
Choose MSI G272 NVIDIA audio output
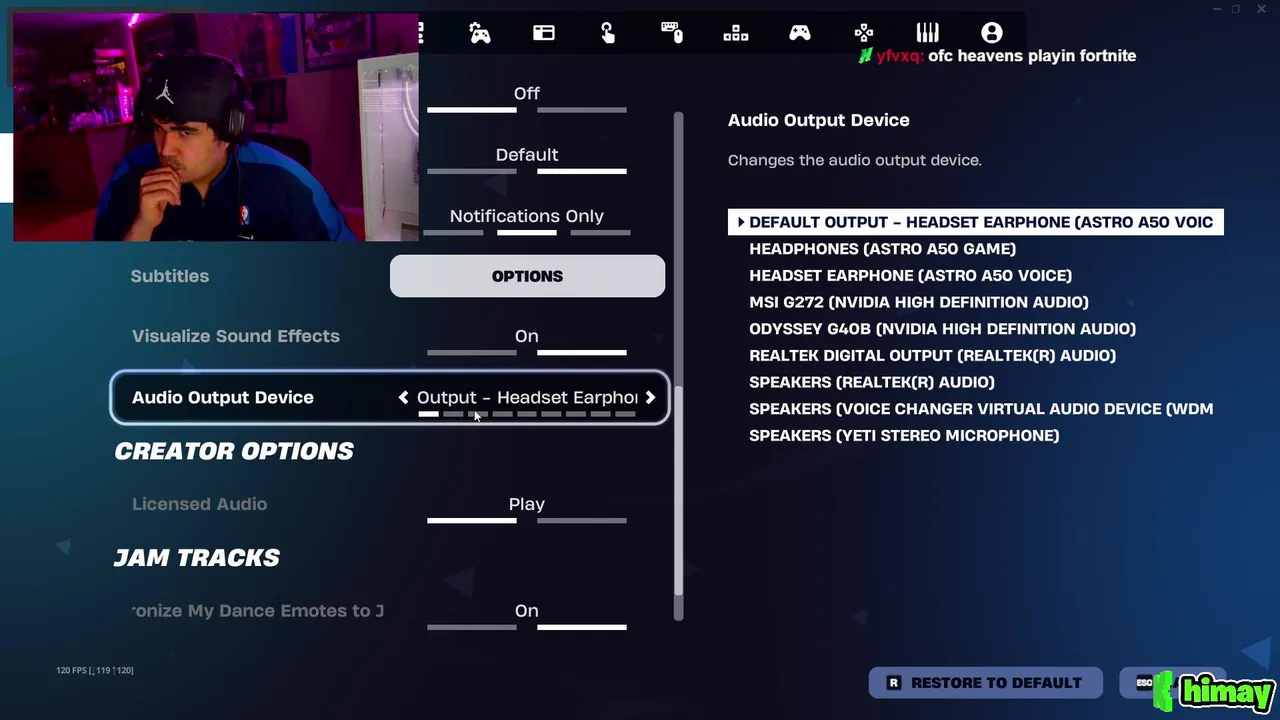[919, 302]
